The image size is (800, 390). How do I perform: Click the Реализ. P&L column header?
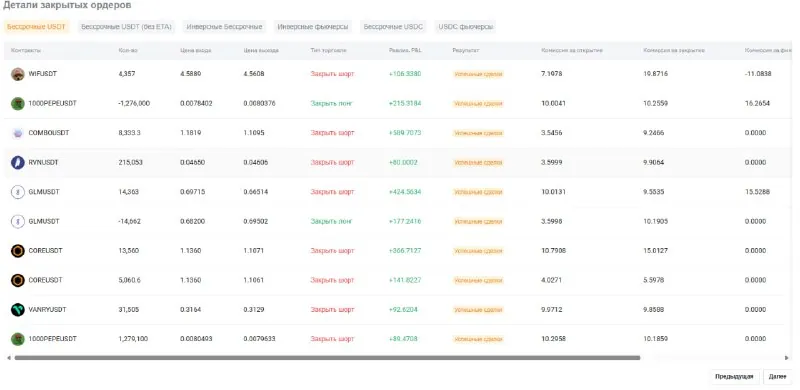pyautogui.click(x=405, y=51)
